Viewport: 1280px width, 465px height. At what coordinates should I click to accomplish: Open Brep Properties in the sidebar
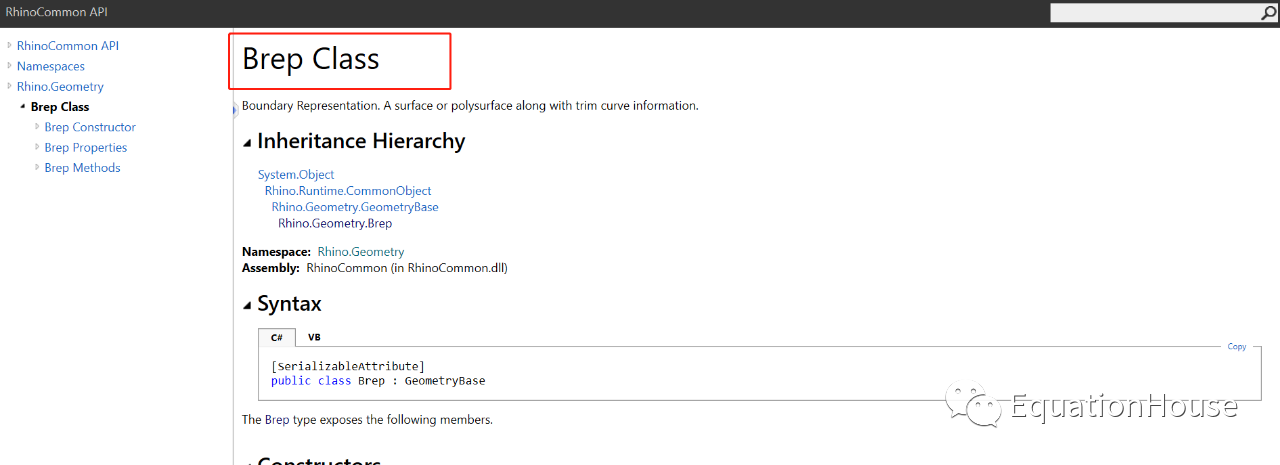point(86,147)
